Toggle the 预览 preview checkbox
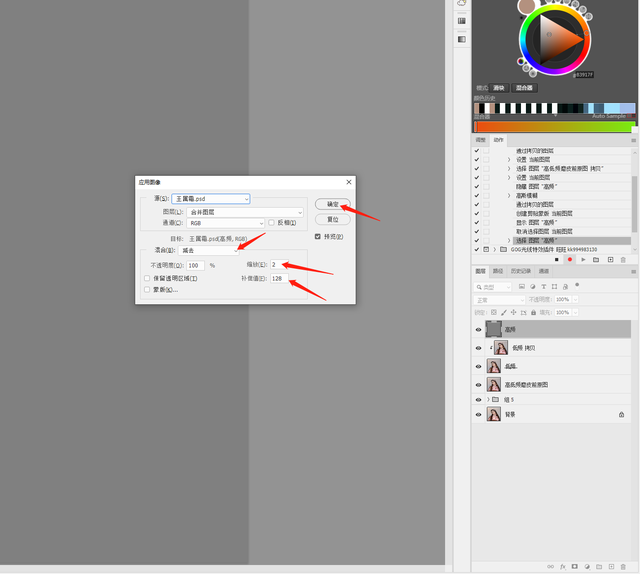This screenshot has height=574, width=640. coord(318,236)
